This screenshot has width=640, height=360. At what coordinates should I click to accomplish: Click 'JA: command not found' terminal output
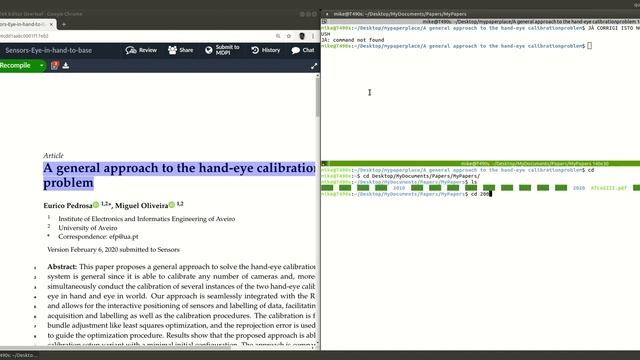pyautogui.click(x=353, y=40)
